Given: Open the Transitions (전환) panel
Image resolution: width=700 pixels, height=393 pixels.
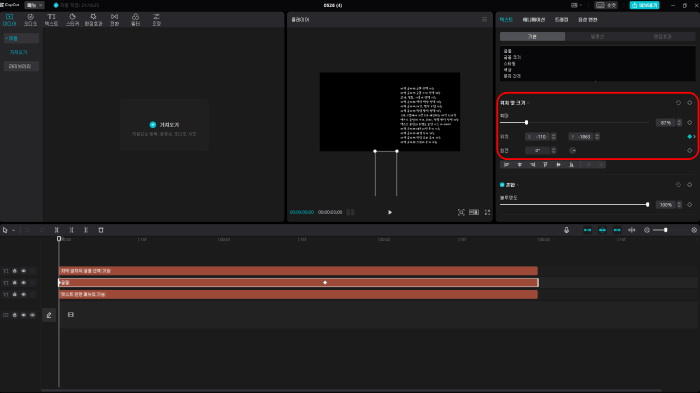Looking at the screenshot, I should [x=115, y=20].
